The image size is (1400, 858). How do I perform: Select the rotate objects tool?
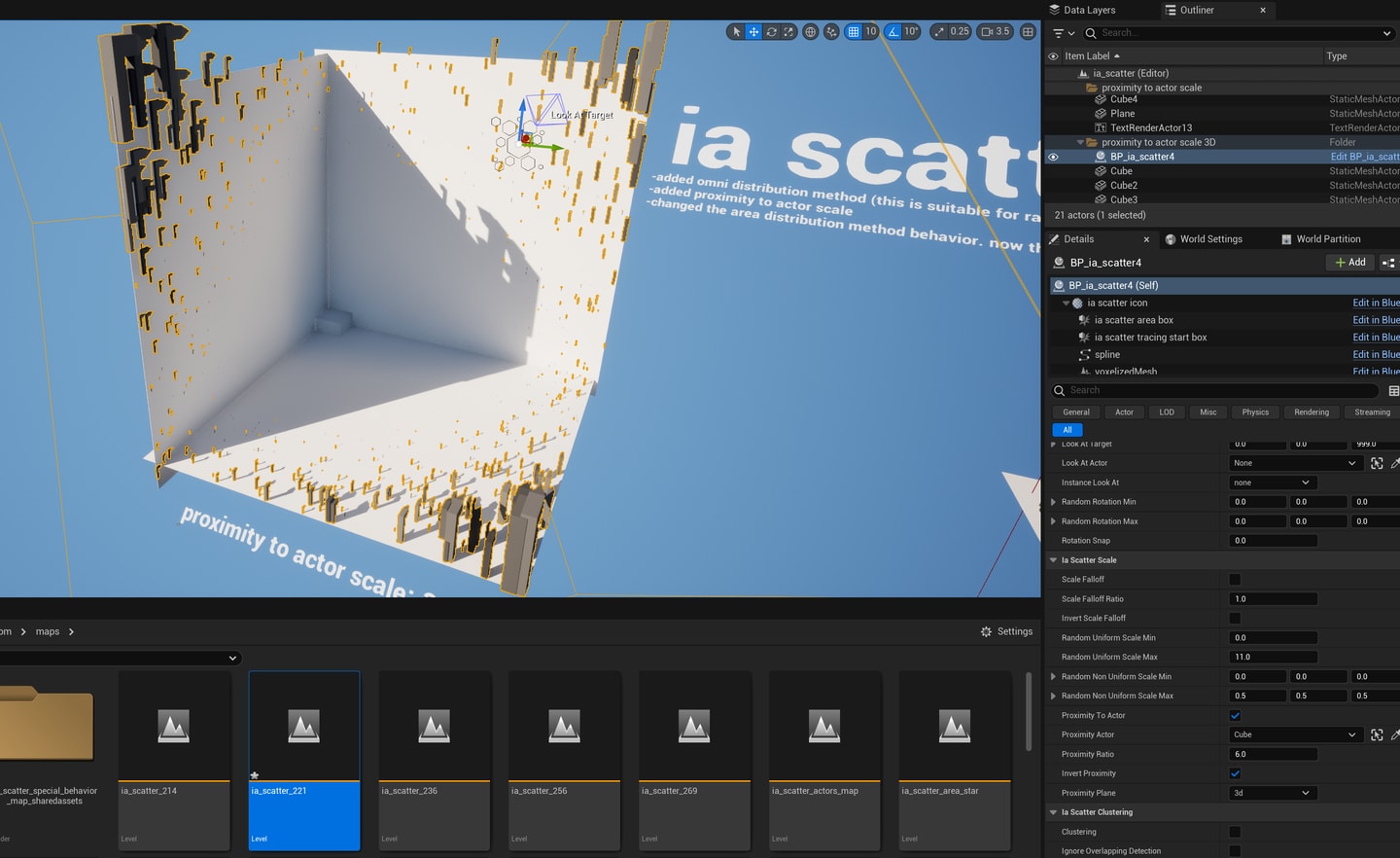tap(771, 32)
